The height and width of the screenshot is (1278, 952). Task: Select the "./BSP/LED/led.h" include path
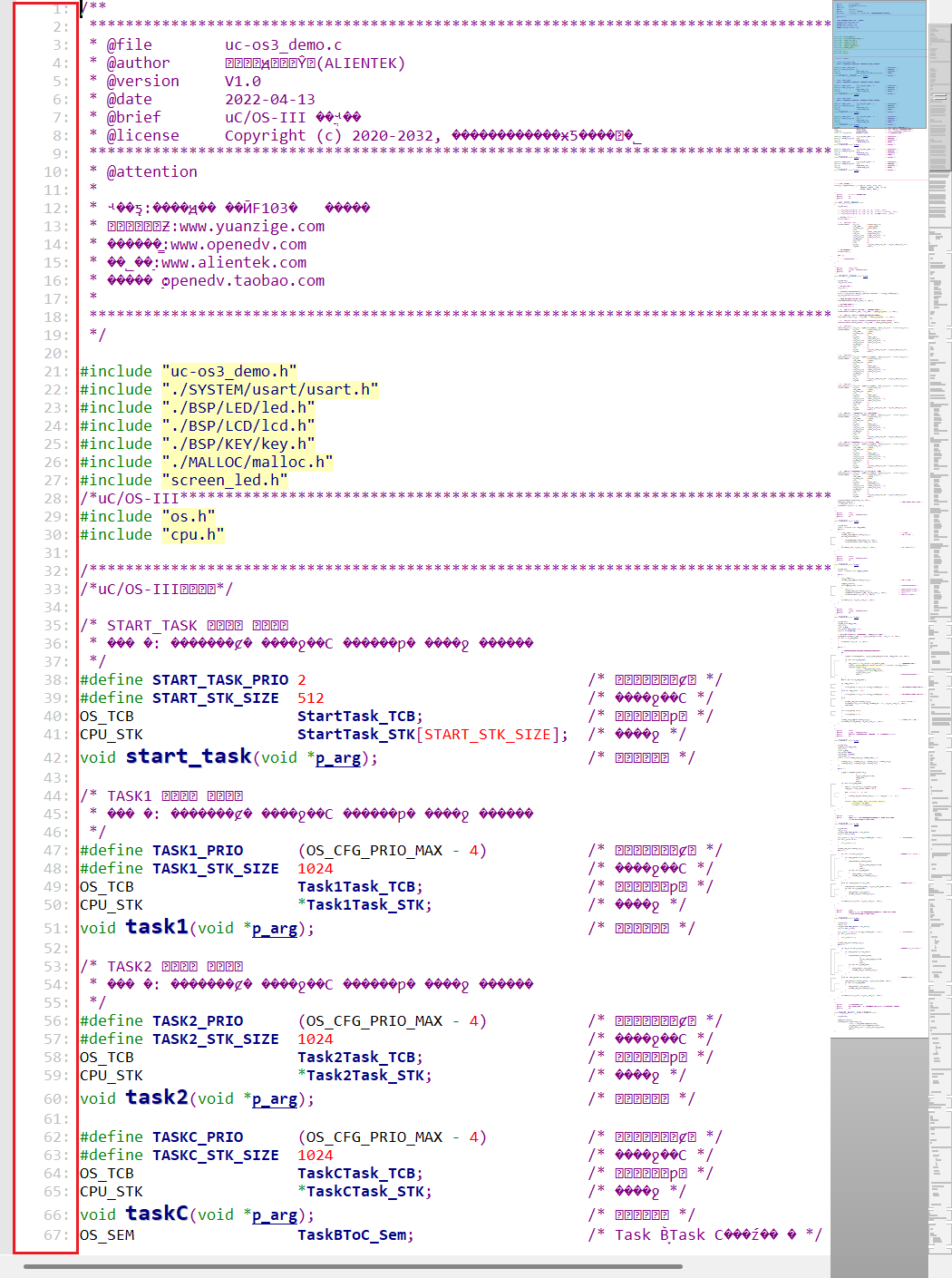238,407
